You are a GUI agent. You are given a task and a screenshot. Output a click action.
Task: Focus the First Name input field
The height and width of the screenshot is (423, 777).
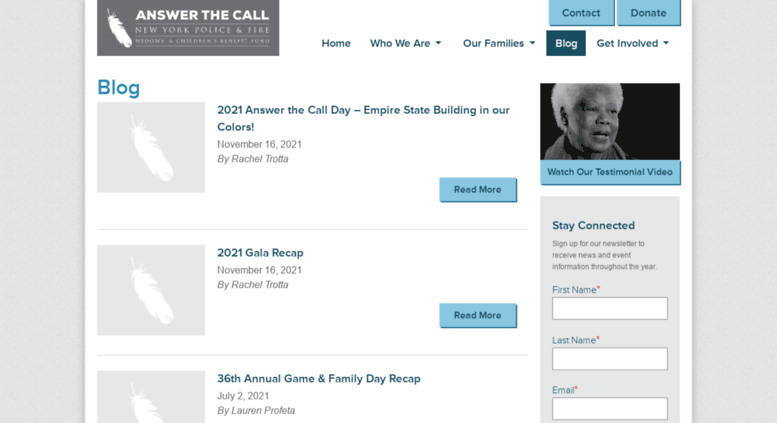click(610, 309)
